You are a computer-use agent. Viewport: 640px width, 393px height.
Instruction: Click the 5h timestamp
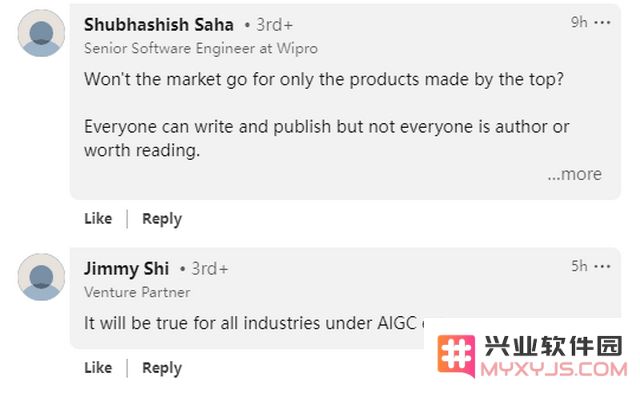[579, 266]
